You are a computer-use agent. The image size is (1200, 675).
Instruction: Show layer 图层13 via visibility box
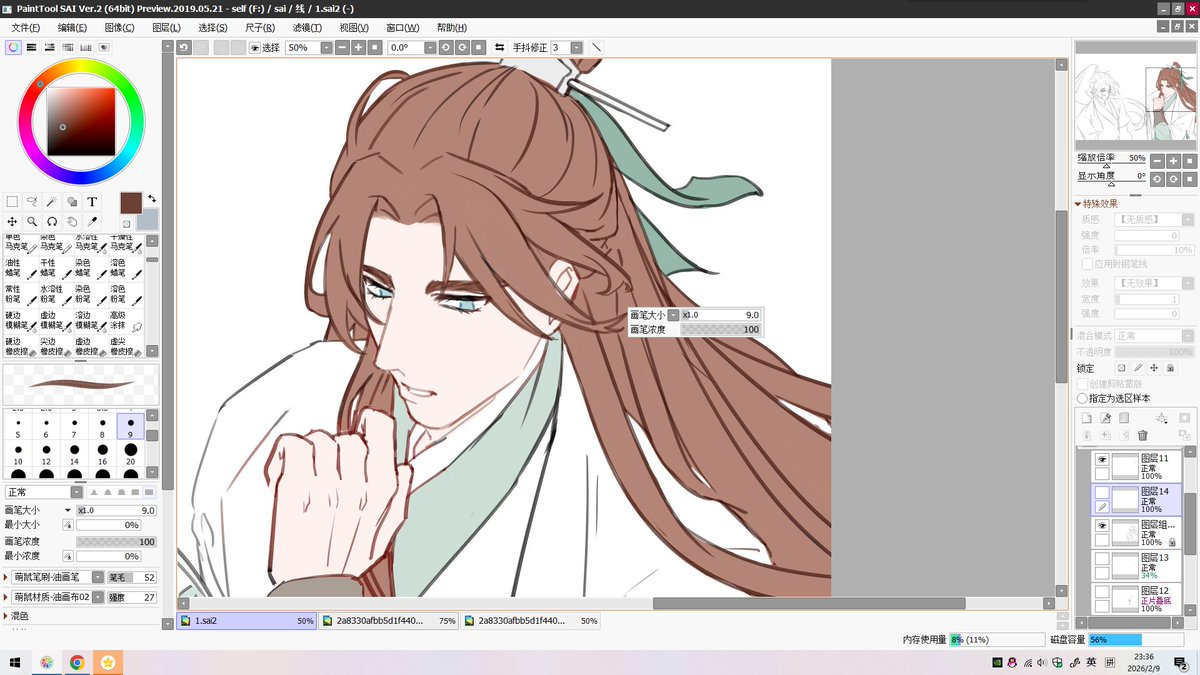point(1103,558)
